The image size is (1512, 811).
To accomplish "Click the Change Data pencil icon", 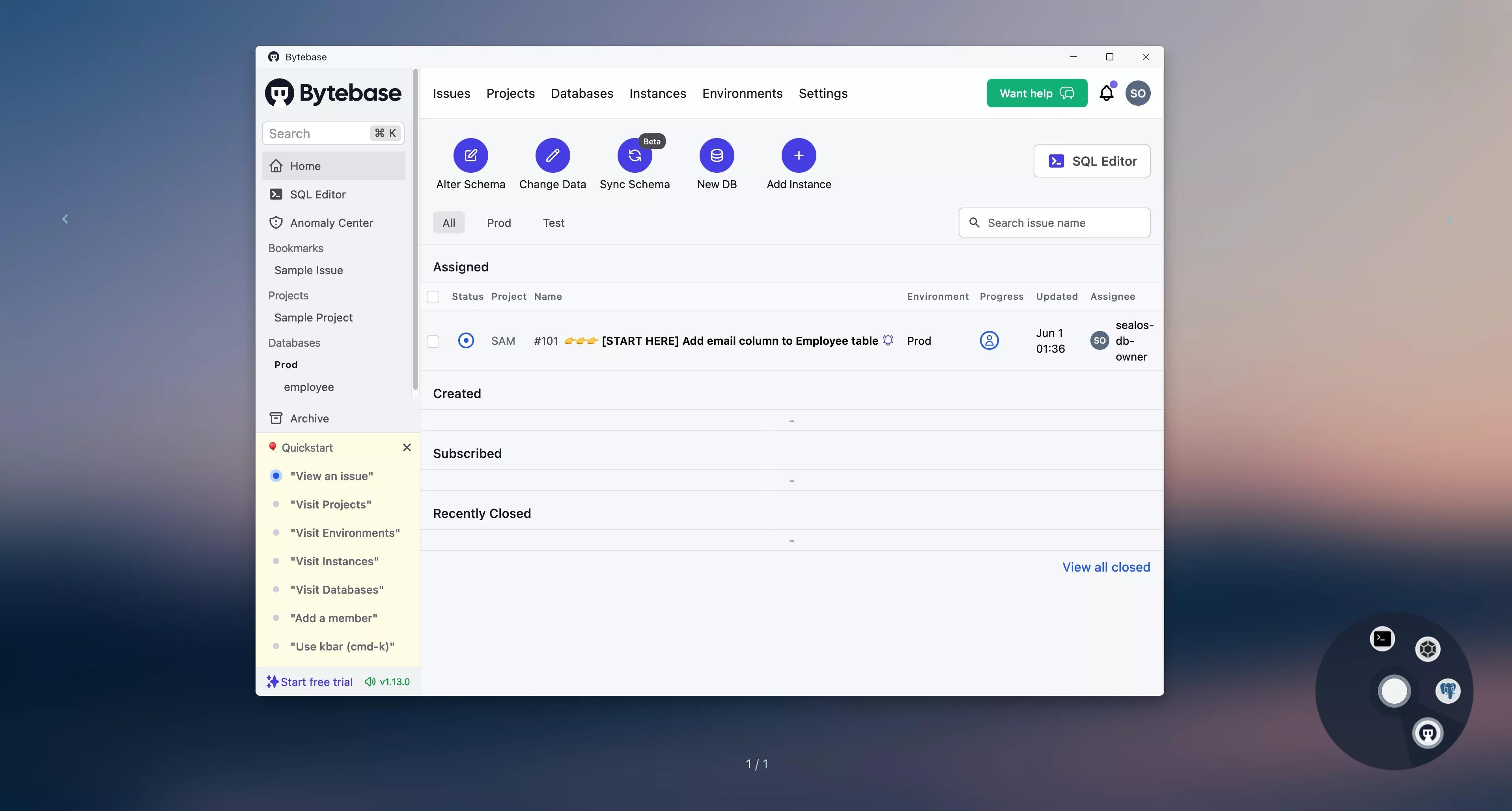I will point(553,156).
